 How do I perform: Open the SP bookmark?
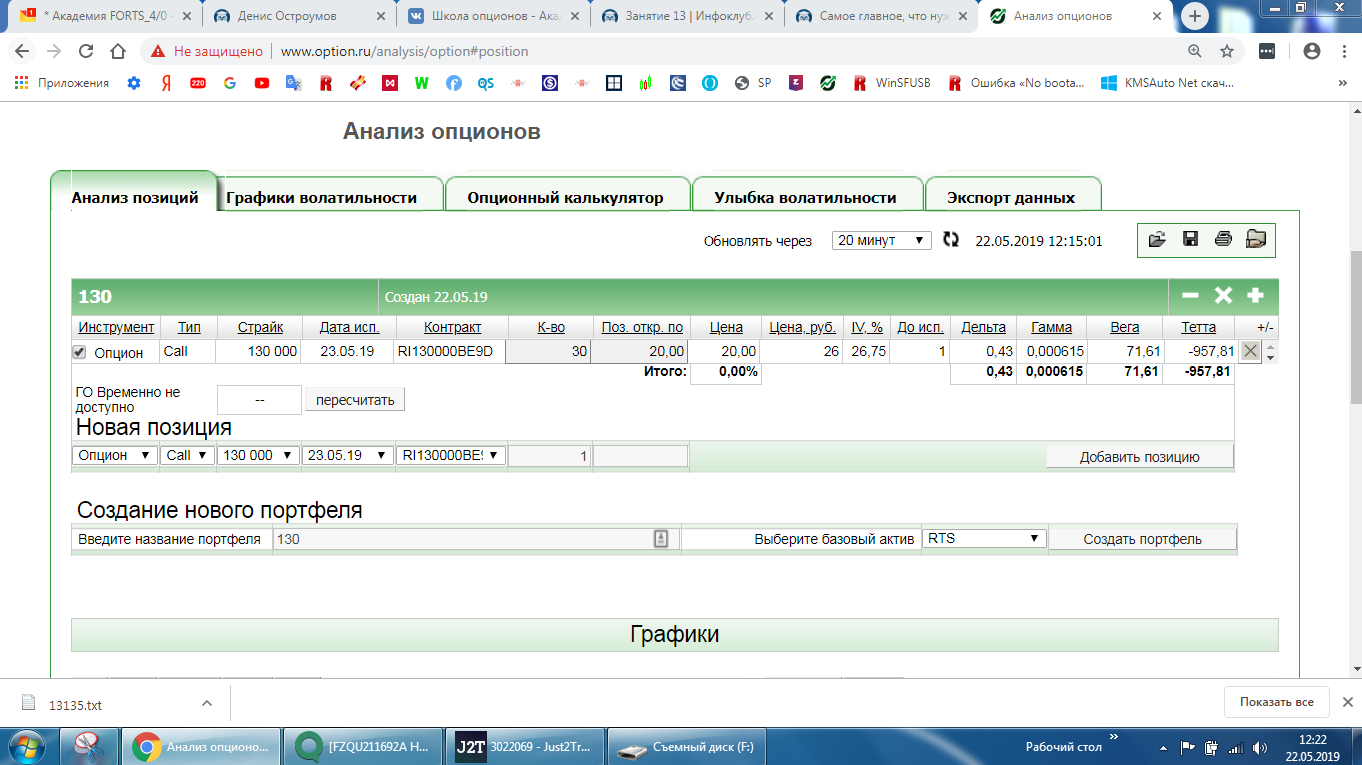pyautogui.click(x=752, y=83)
